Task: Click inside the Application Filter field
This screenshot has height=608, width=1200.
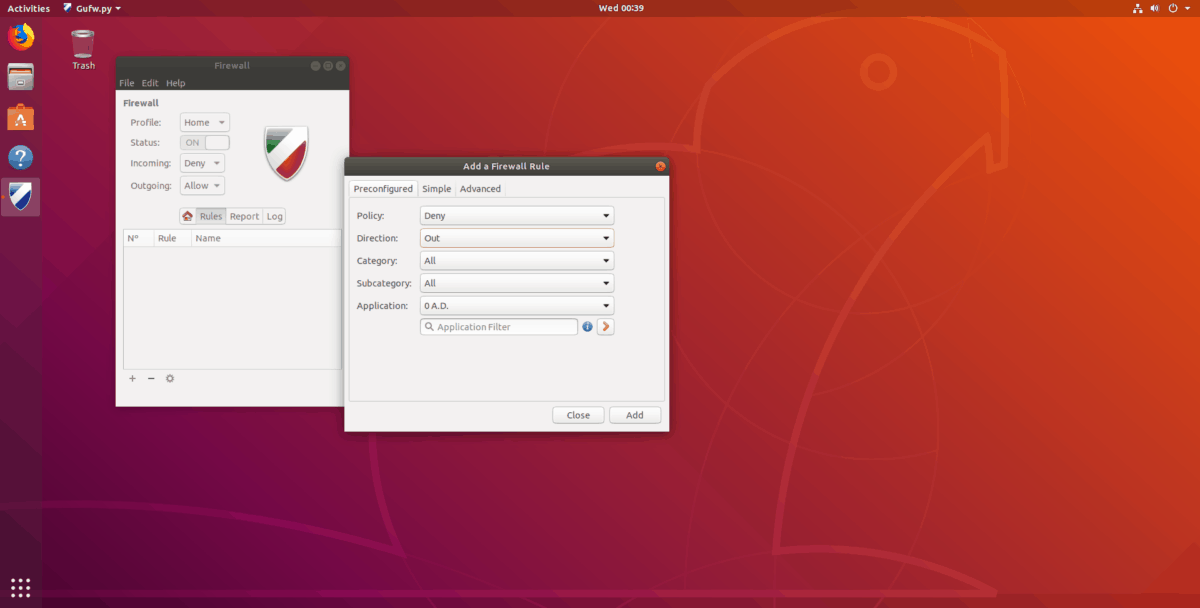Action: pos(498,326)
